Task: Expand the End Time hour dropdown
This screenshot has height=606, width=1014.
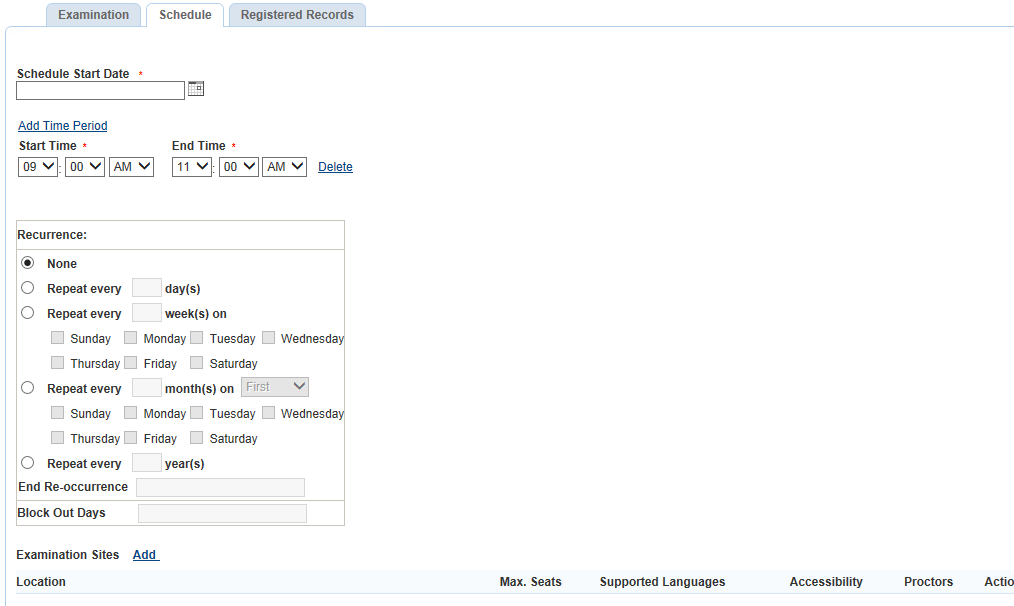Action: (x=192, y=167)
